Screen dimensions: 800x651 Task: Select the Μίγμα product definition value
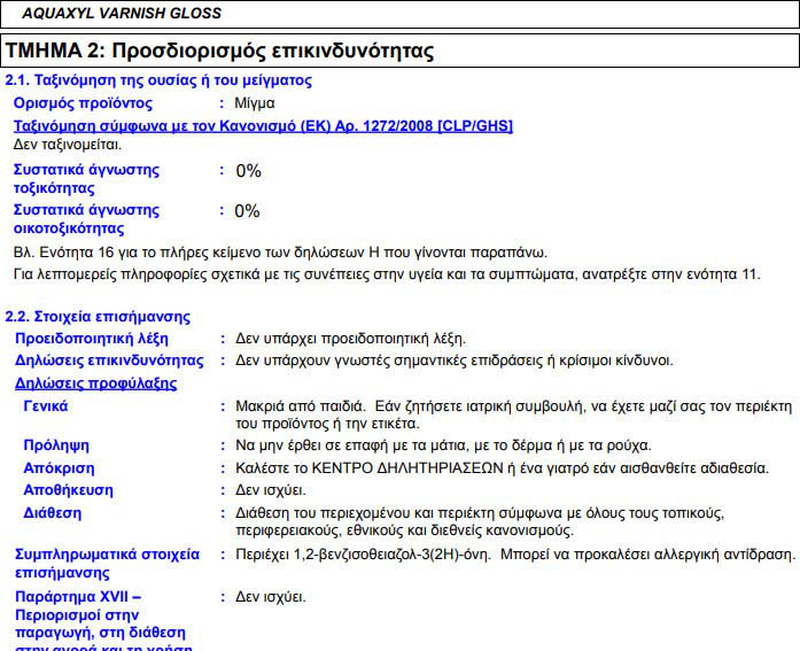click(255, 103)
